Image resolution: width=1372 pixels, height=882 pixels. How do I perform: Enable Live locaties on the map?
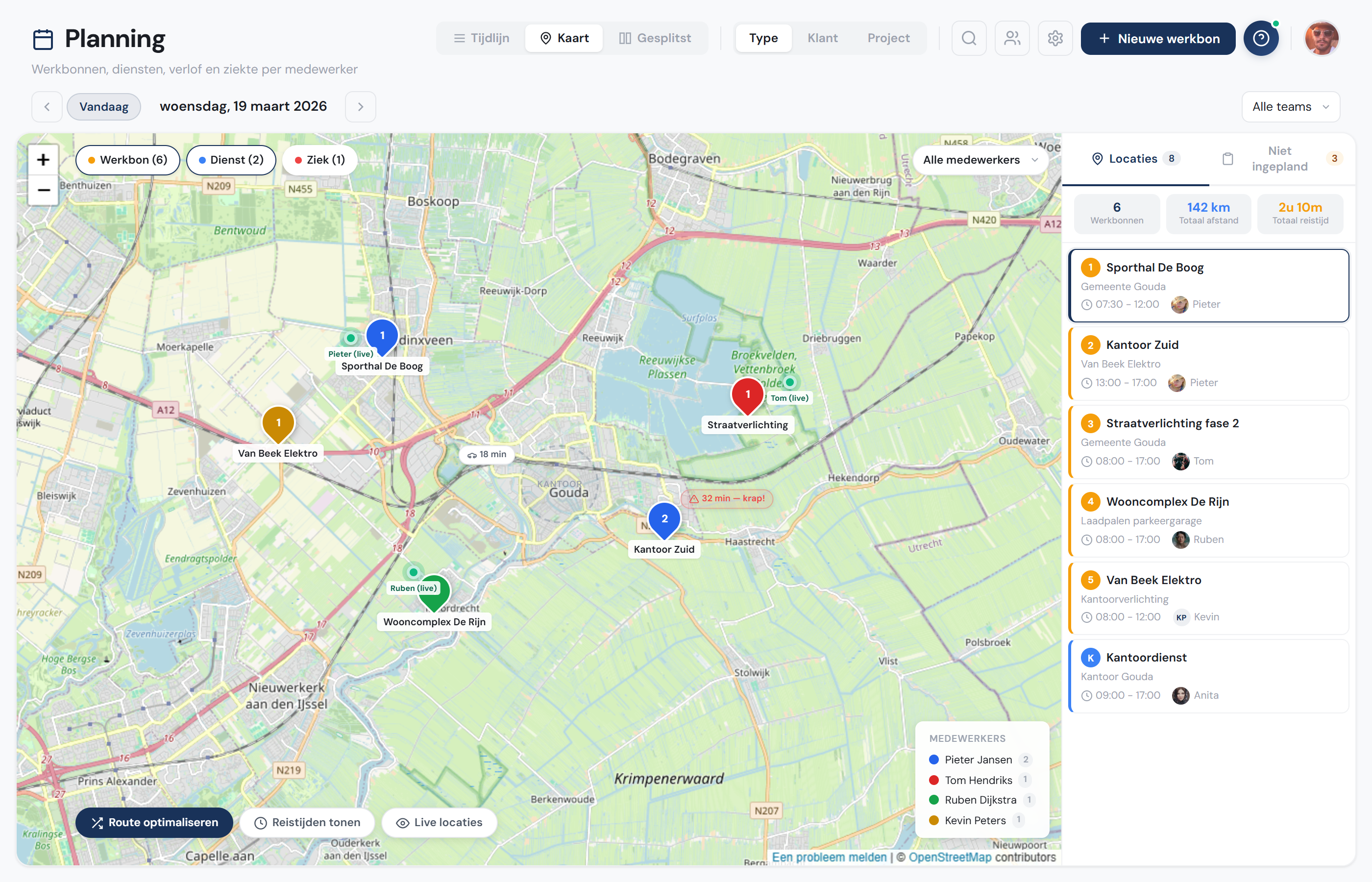click(439, 822)
